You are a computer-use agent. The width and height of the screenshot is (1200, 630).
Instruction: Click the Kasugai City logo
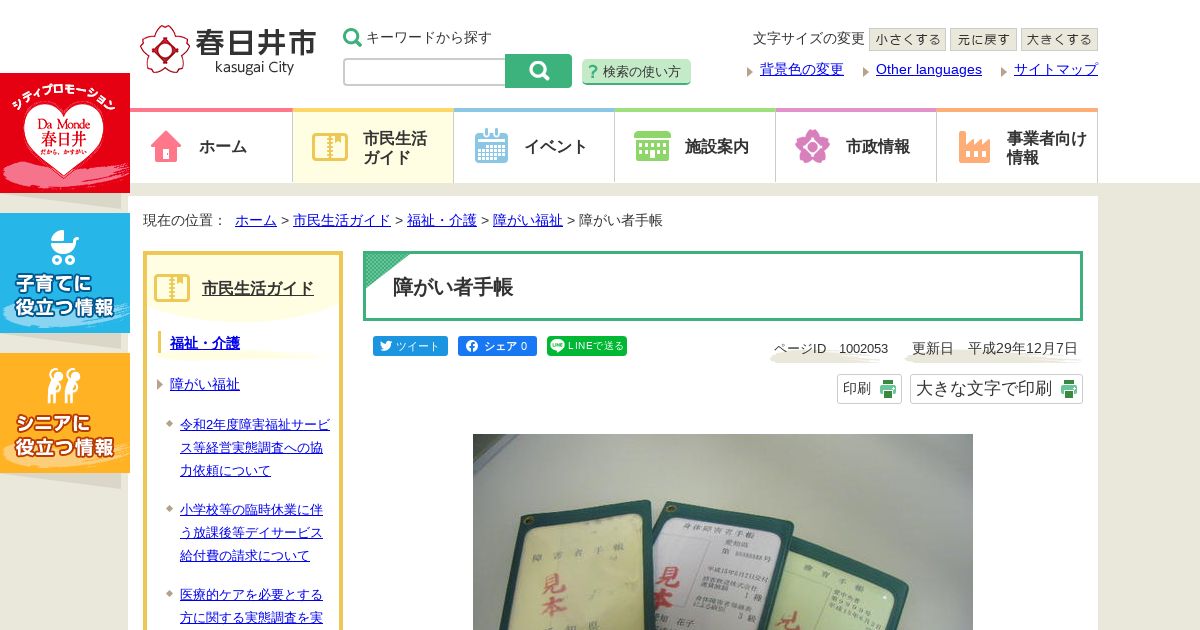(228, 50)
